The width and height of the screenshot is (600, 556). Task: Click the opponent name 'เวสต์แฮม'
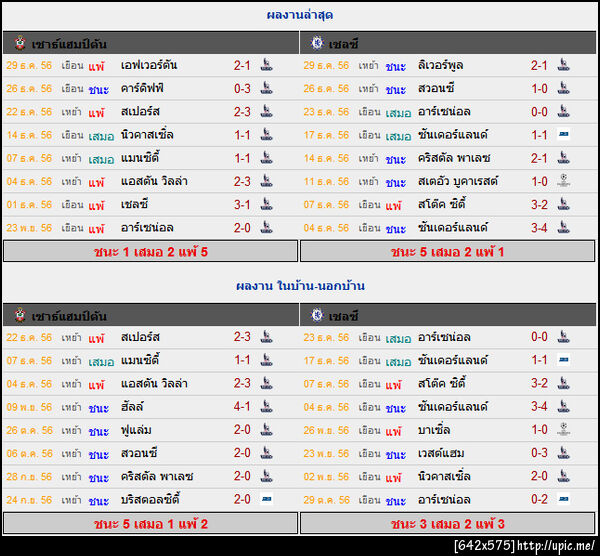pos(441,453)
